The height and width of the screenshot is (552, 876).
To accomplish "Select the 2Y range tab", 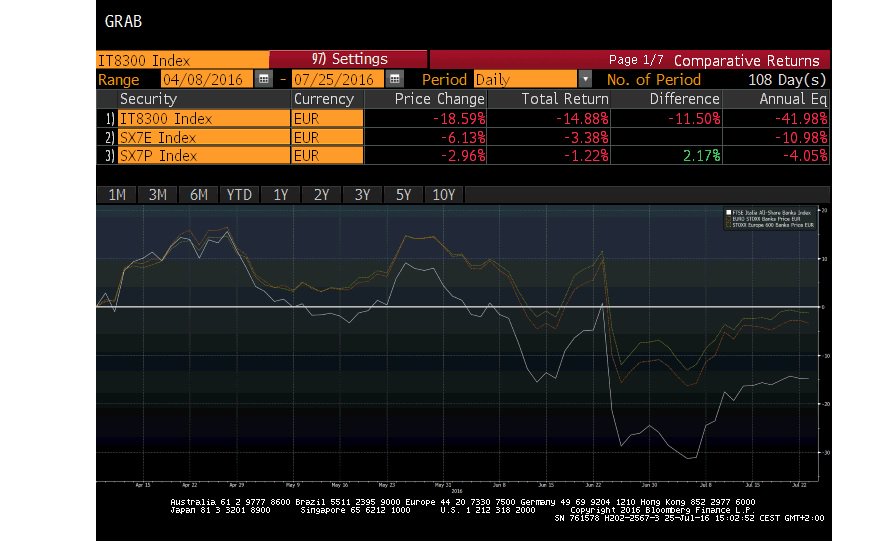I will click(x=321, y=194).
